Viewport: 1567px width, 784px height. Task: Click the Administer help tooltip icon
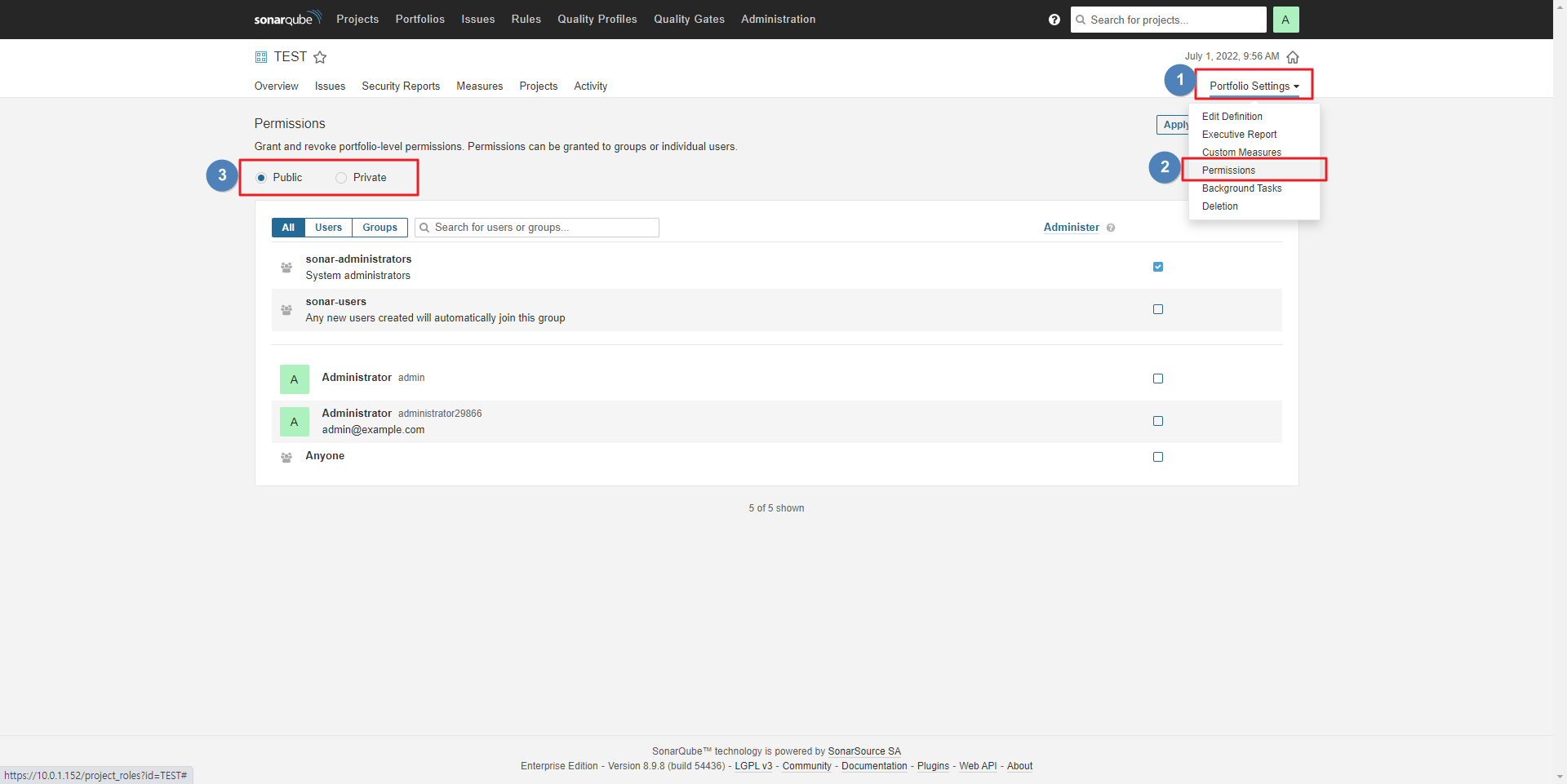click(1111, 228)
